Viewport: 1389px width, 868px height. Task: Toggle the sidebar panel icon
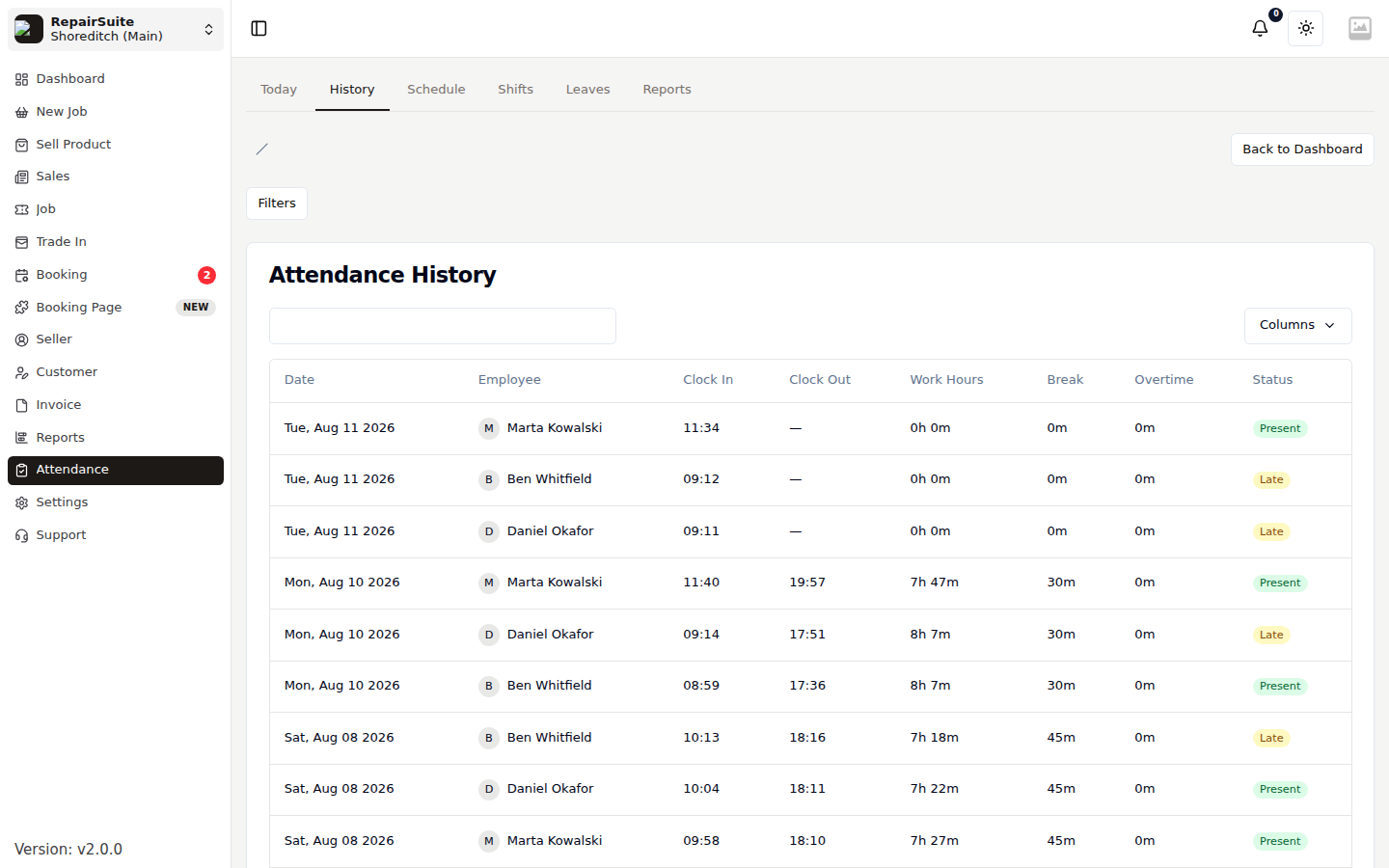point(259,28)
